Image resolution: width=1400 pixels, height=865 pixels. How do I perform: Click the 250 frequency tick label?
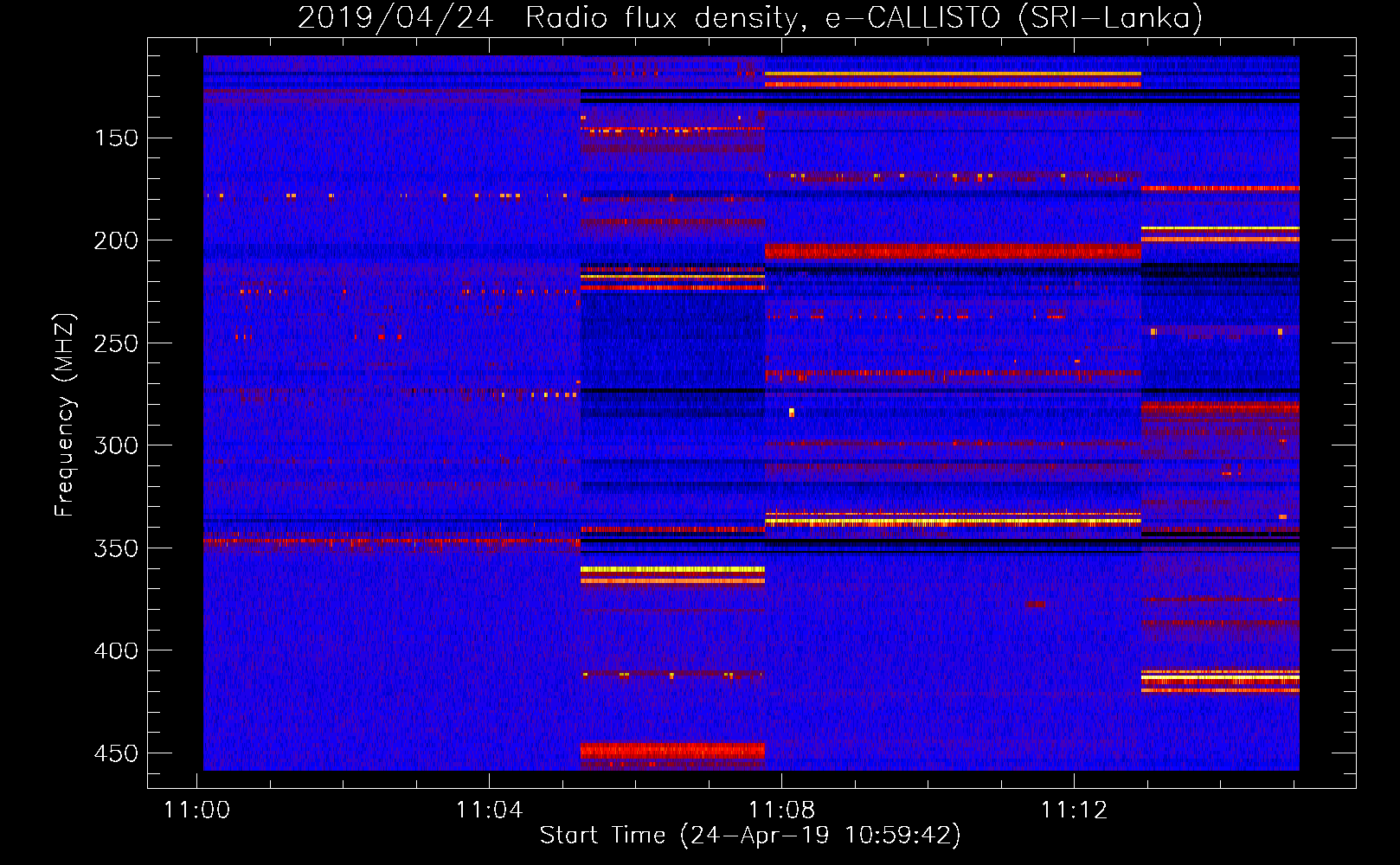click(x=116, y=343)
